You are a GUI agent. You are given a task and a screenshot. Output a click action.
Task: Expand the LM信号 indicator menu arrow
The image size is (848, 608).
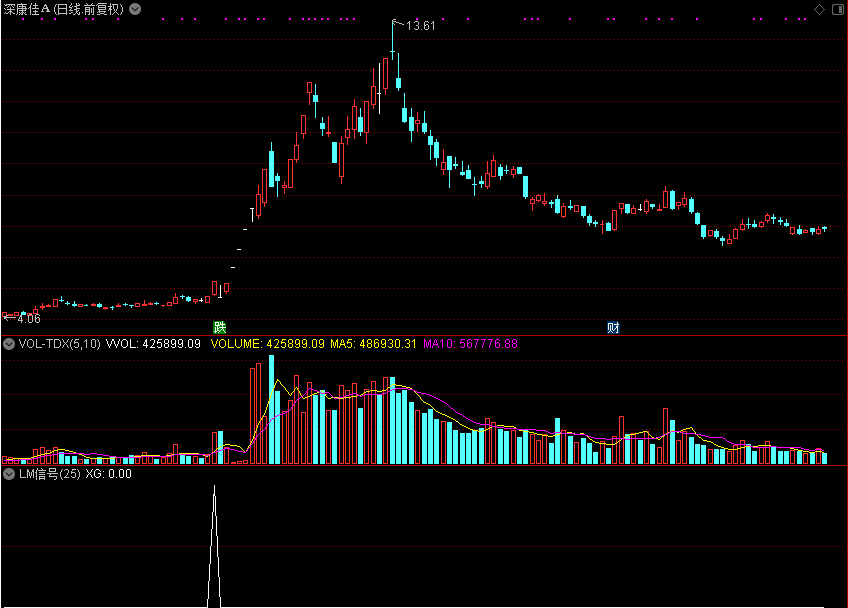click(x=9, y=474)
